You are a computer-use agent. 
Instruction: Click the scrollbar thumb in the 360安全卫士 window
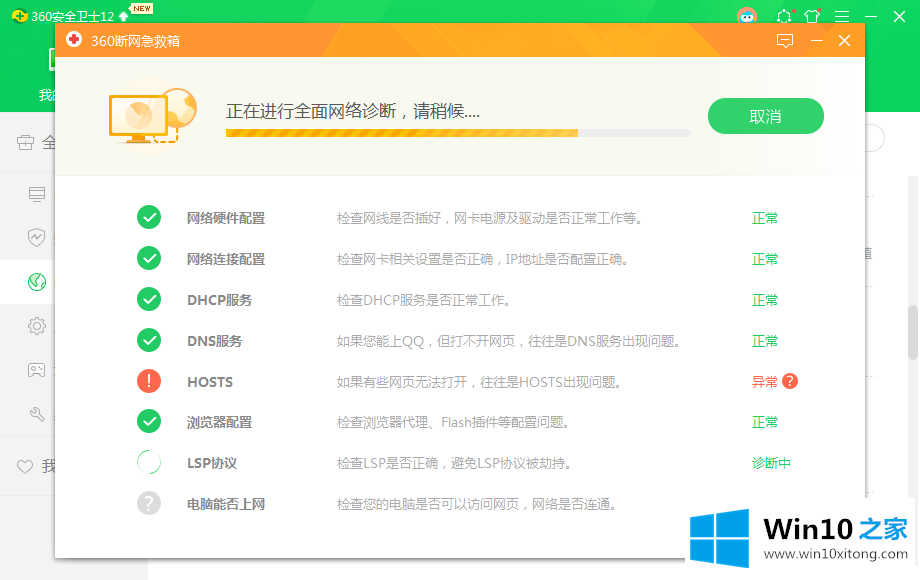click(x=913, y=332)
